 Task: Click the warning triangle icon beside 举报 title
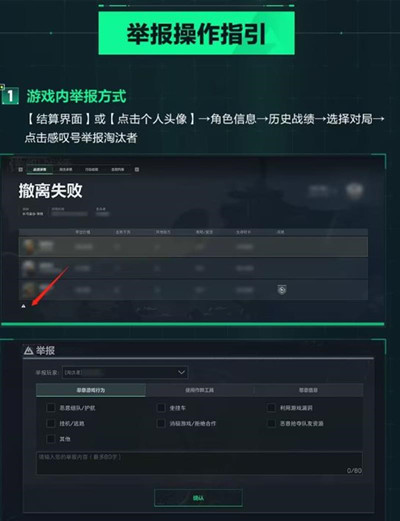click(x=29, y=350)
